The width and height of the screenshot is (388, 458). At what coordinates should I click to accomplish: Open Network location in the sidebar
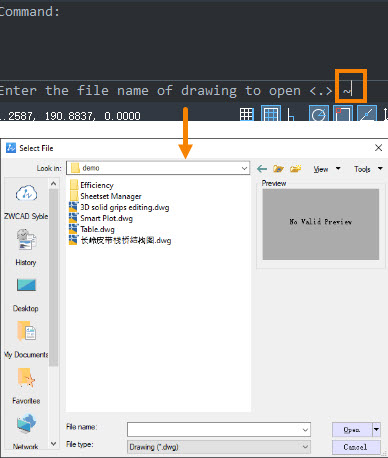pyautogui.click(x=26, y=432)
